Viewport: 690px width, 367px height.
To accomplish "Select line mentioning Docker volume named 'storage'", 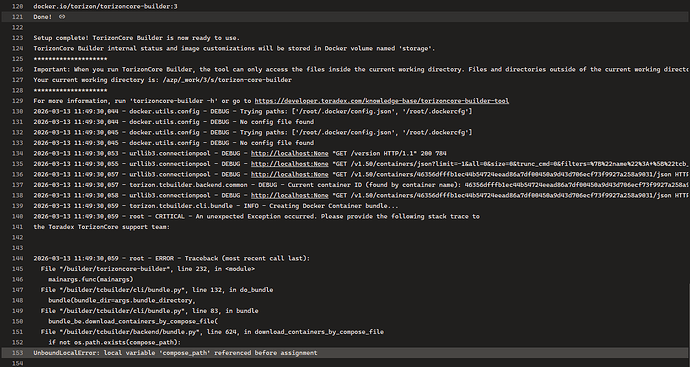I will pyautogui.click(x=234, y=48).
